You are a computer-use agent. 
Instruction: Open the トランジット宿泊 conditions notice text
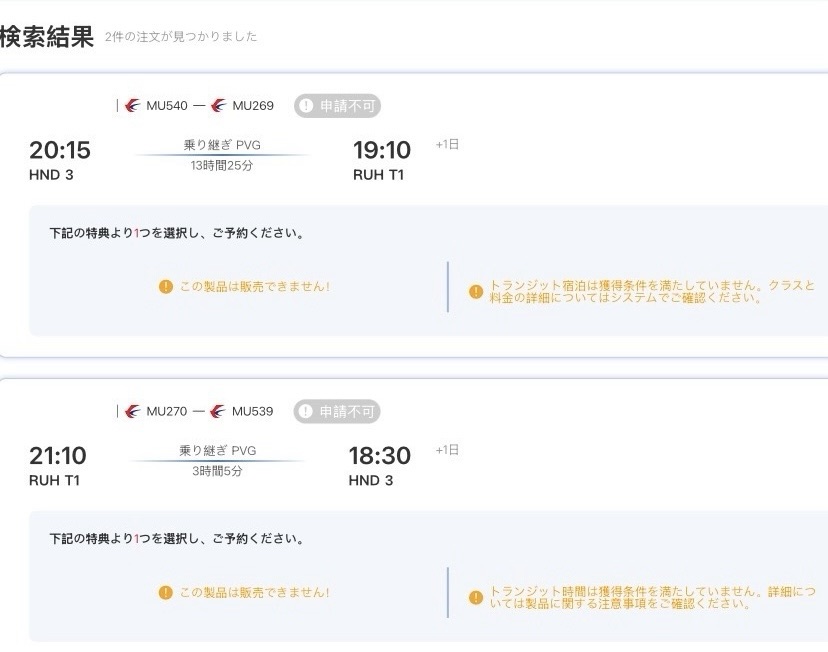tap(652, 292)
